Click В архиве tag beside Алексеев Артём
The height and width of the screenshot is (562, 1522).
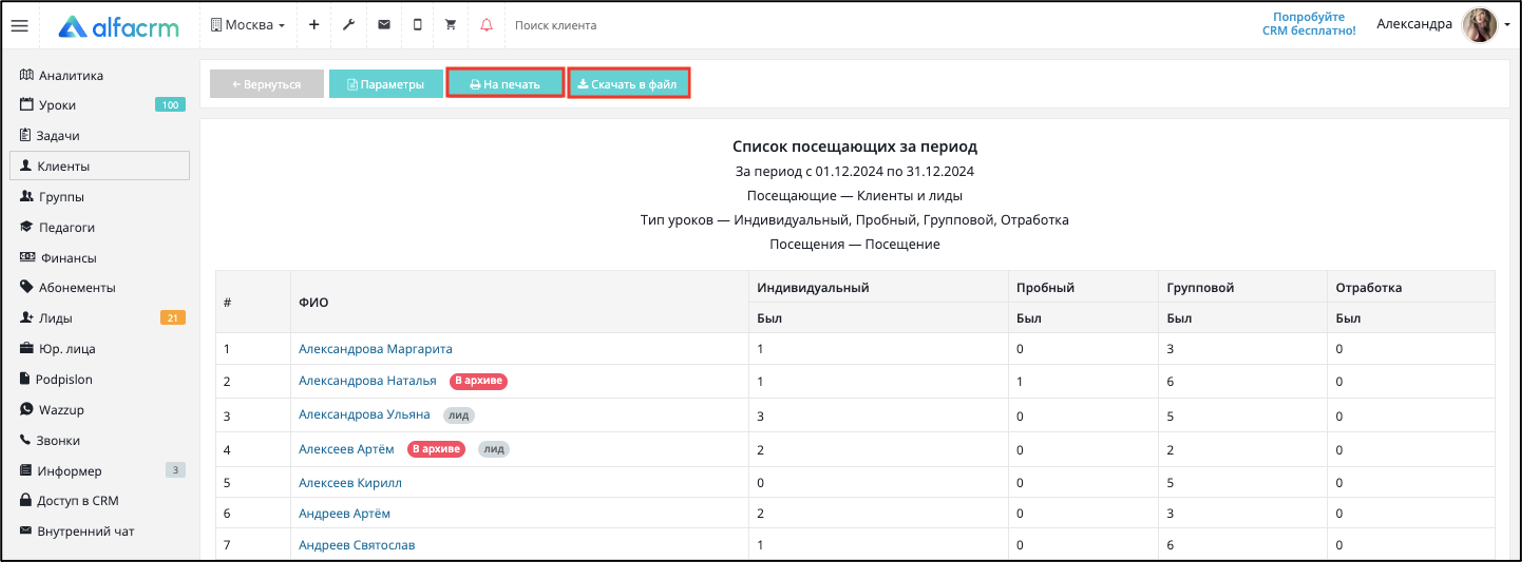[437, 449]
